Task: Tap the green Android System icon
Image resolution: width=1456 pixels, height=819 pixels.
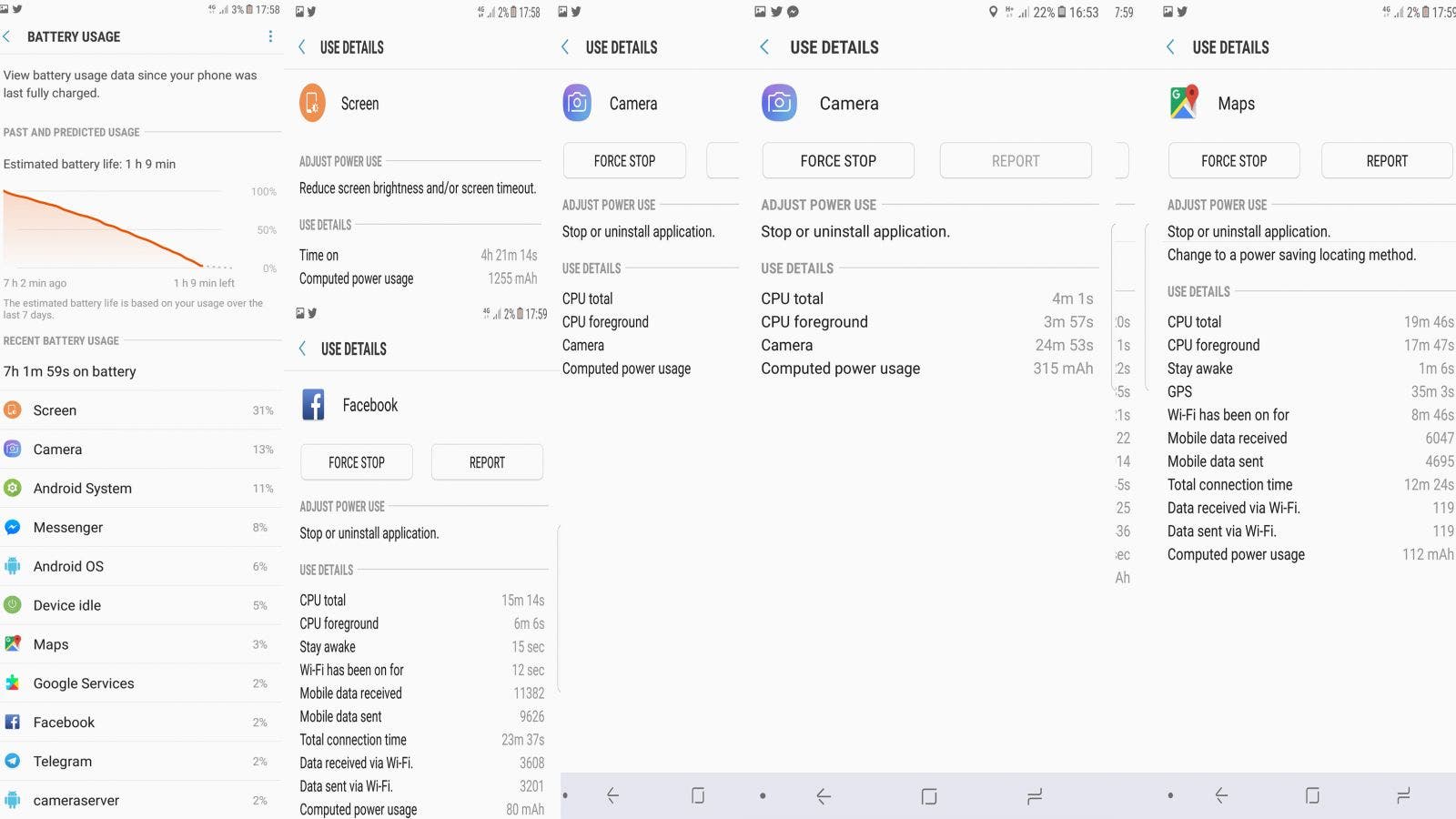Action: [13, 489]
